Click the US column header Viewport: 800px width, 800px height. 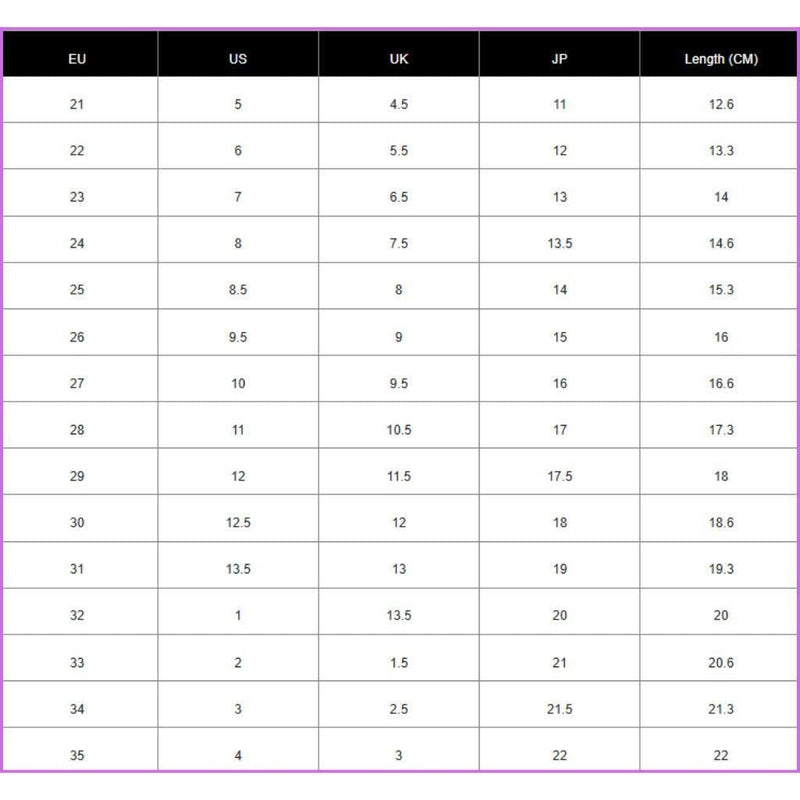tap(238, 59)
